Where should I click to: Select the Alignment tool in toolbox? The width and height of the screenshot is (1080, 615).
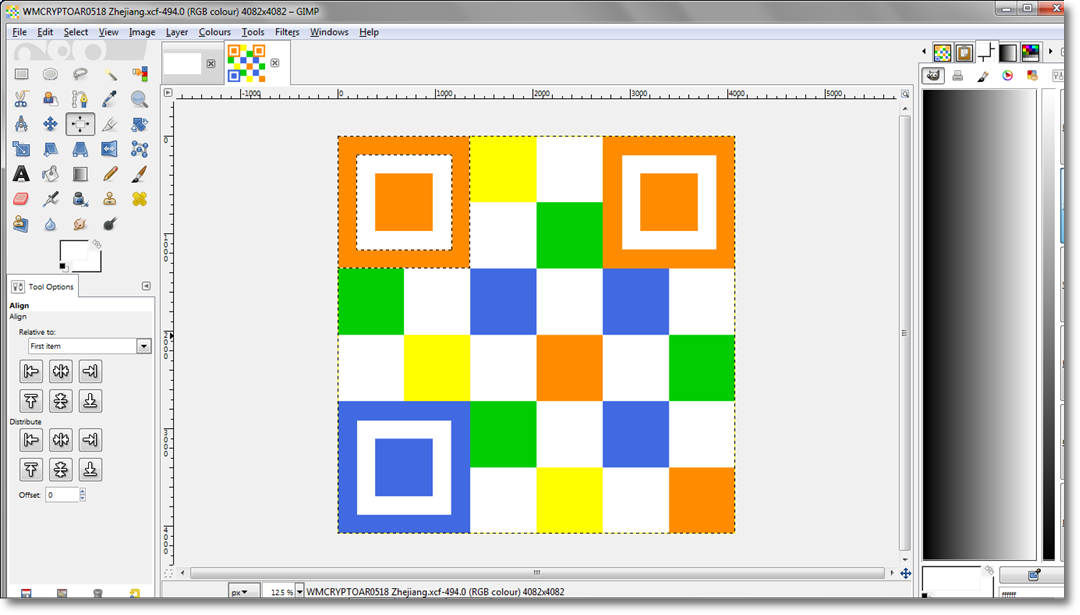(80, 124)
